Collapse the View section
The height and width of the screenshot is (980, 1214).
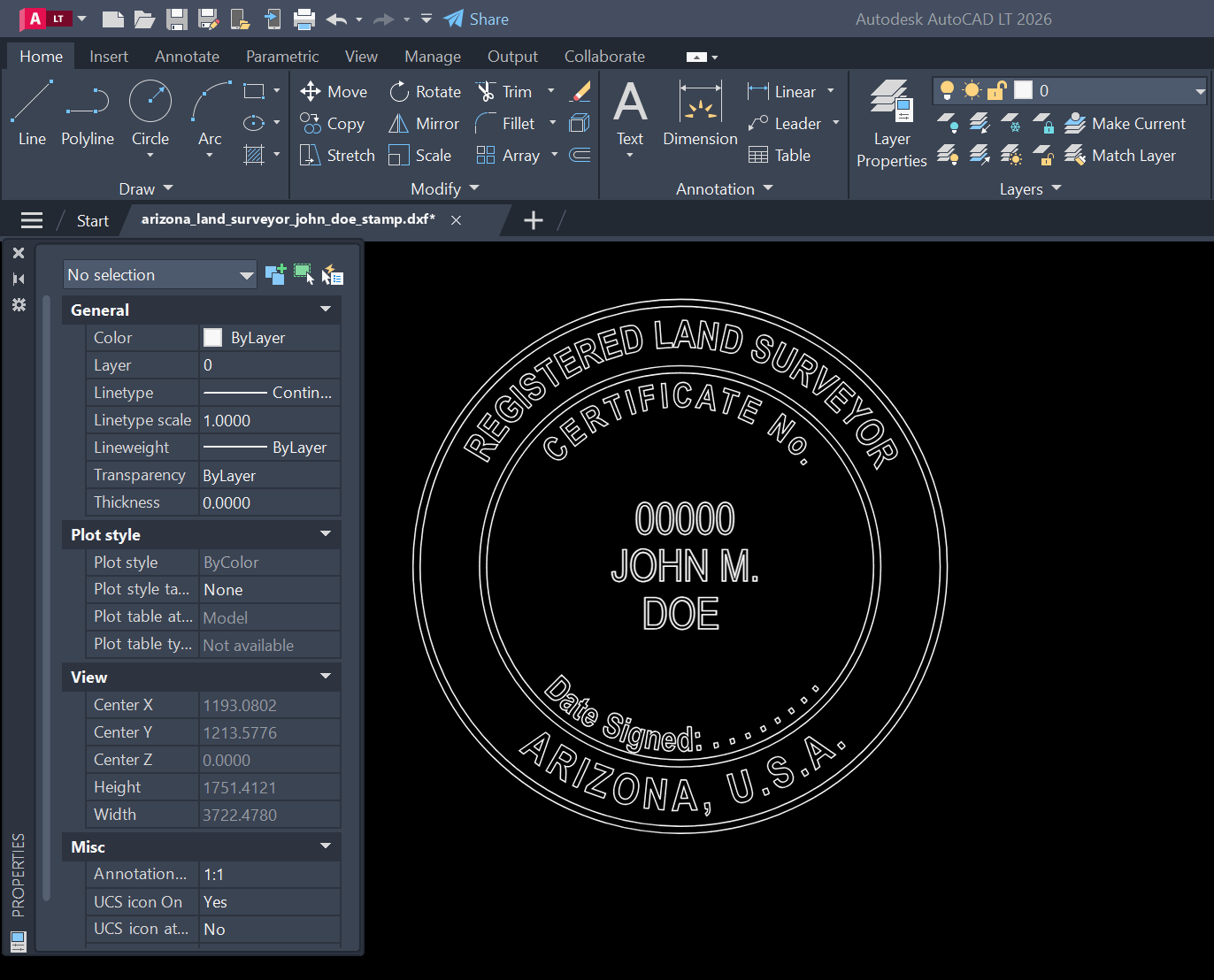[x=326, y=677]
